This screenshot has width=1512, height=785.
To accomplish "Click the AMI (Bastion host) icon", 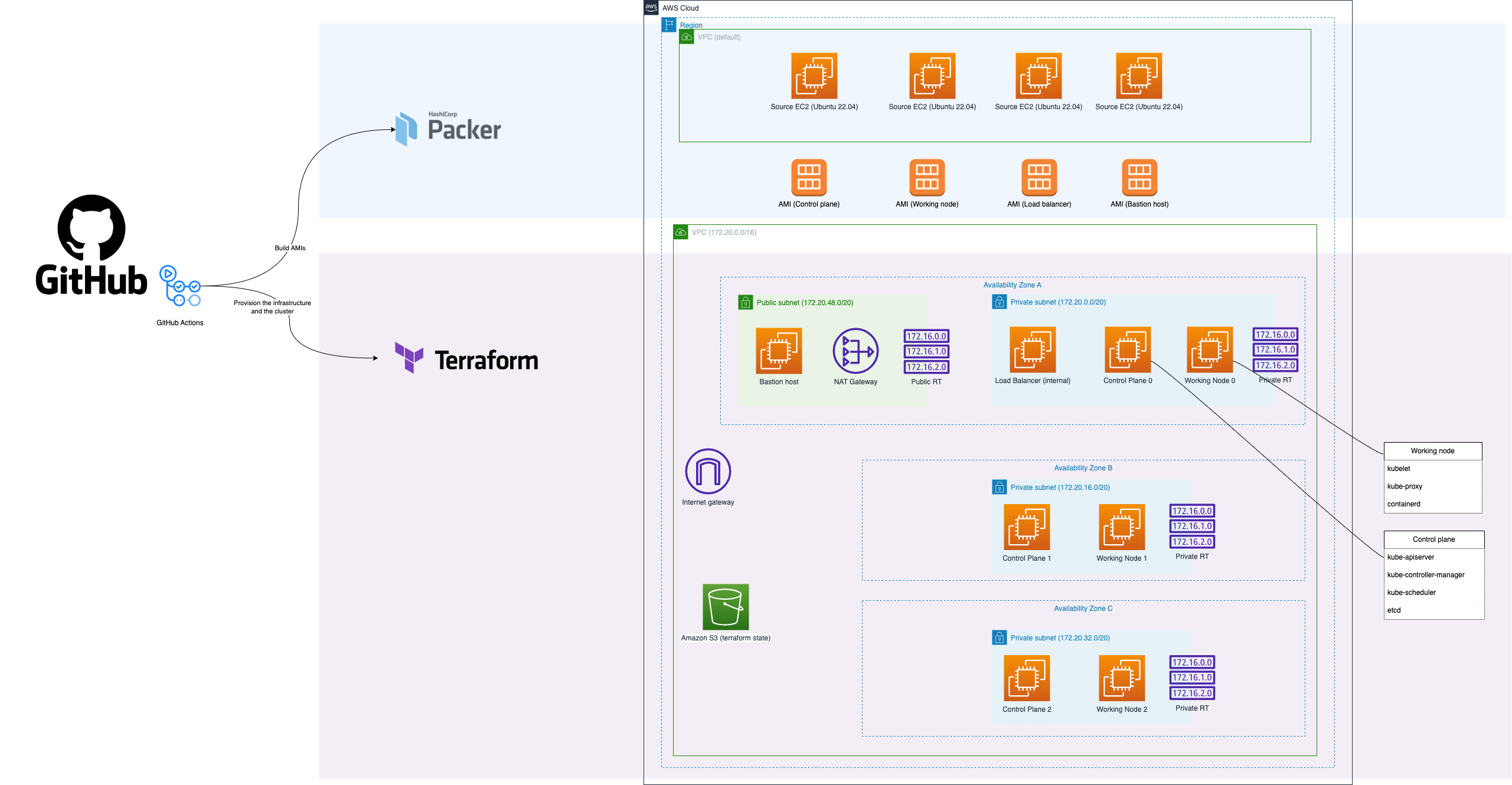I will 1139,177.
